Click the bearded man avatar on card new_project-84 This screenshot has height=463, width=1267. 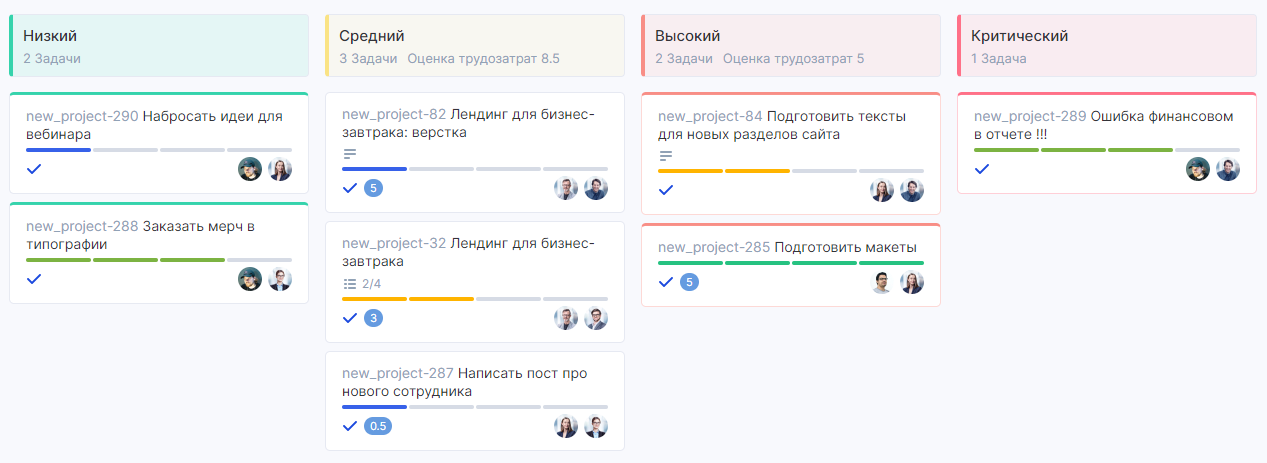(912, 190)
